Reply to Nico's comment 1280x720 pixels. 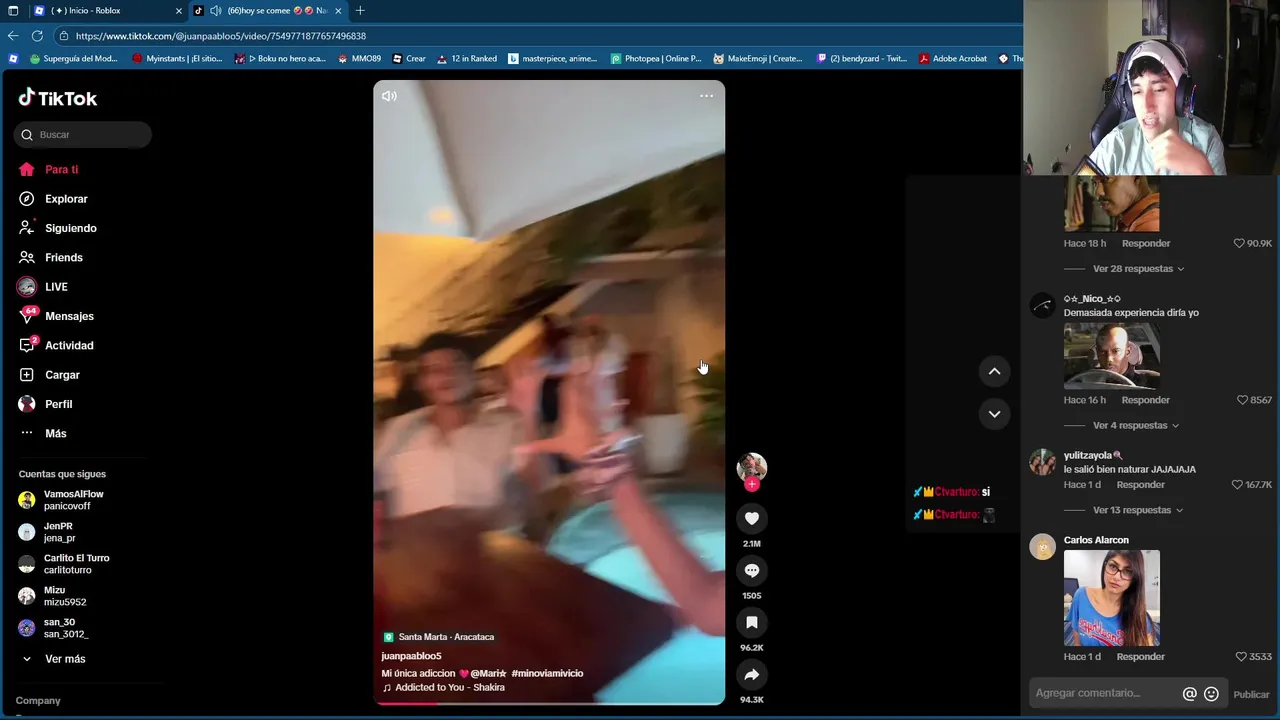point(1146,400)
